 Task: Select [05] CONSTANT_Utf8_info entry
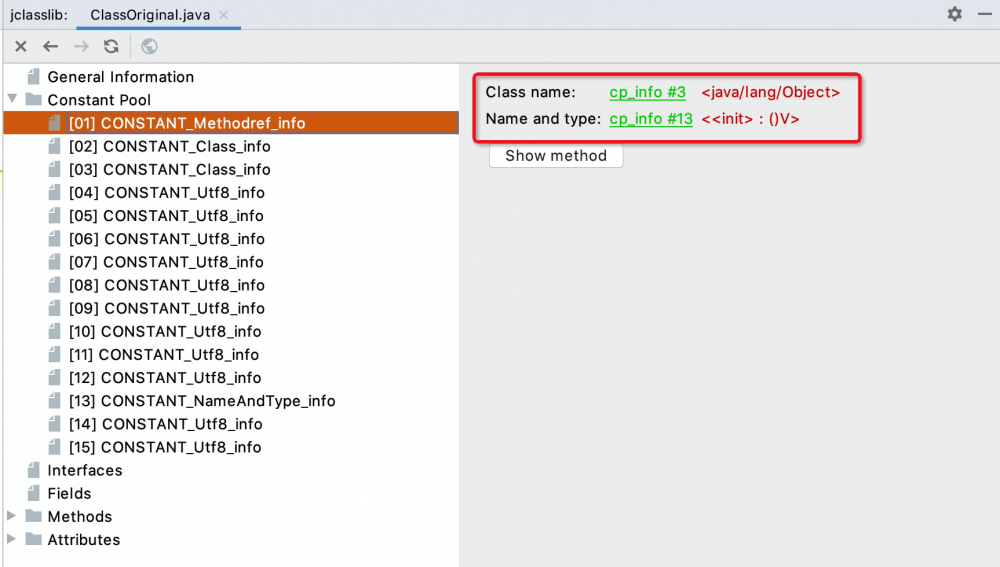click(x=166, y=216)
